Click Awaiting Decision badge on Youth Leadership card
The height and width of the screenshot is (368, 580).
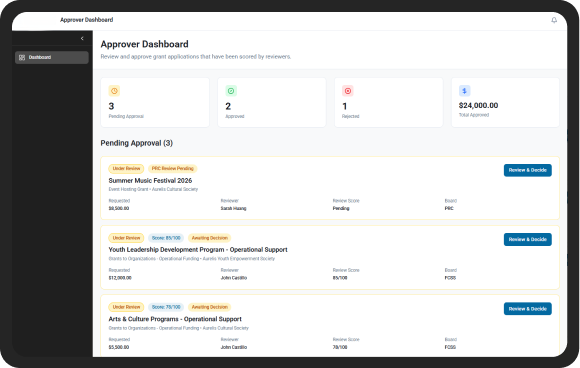210,238
